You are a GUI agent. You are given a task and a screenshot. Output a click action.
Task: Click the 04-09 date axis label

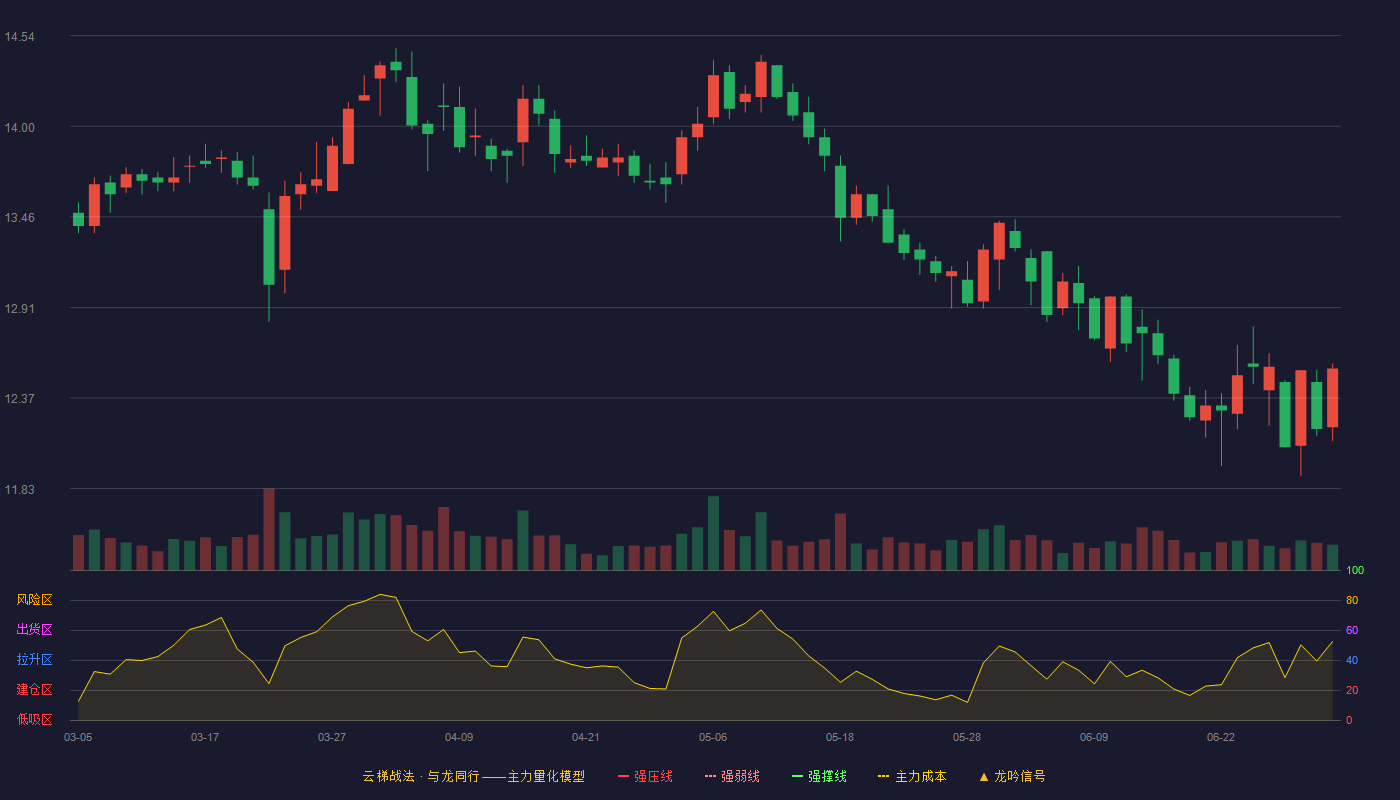point(459,737)
